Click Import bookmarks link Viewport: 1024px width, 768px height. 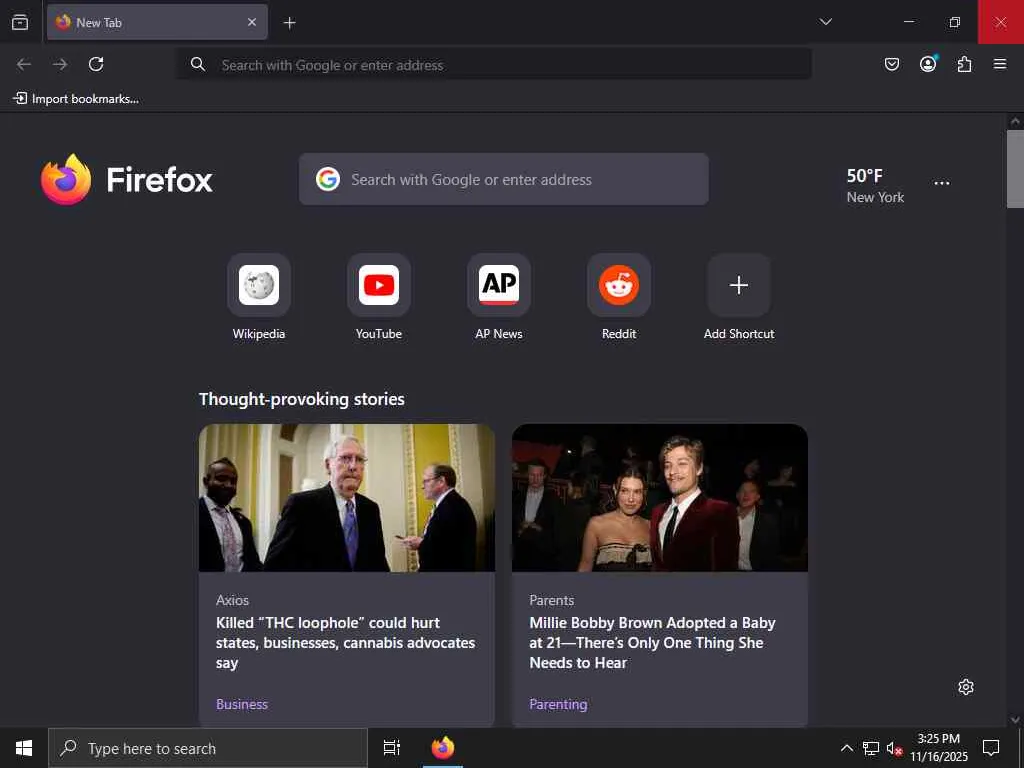(76, 99)
